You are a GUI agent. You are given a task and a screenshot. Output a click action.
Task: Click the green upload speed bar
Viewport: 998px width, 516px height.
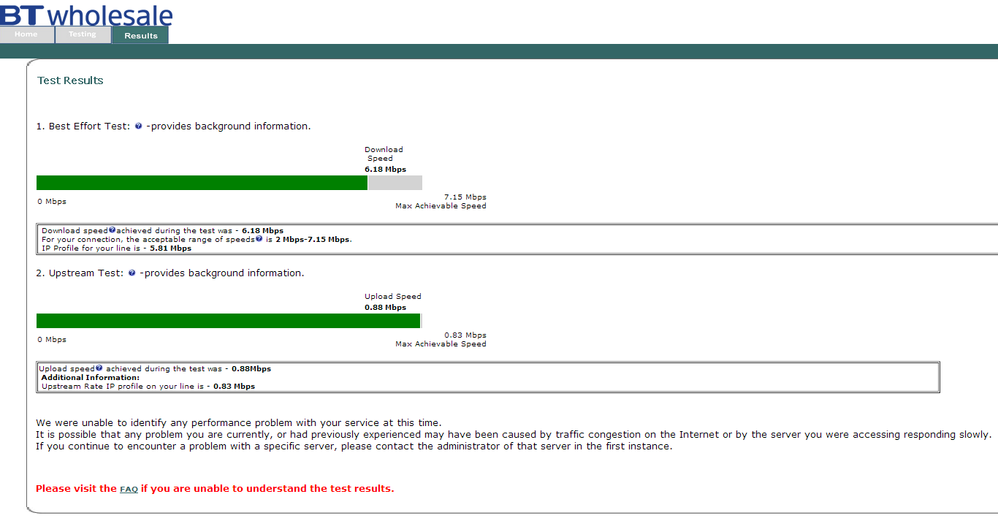[228, 321]
